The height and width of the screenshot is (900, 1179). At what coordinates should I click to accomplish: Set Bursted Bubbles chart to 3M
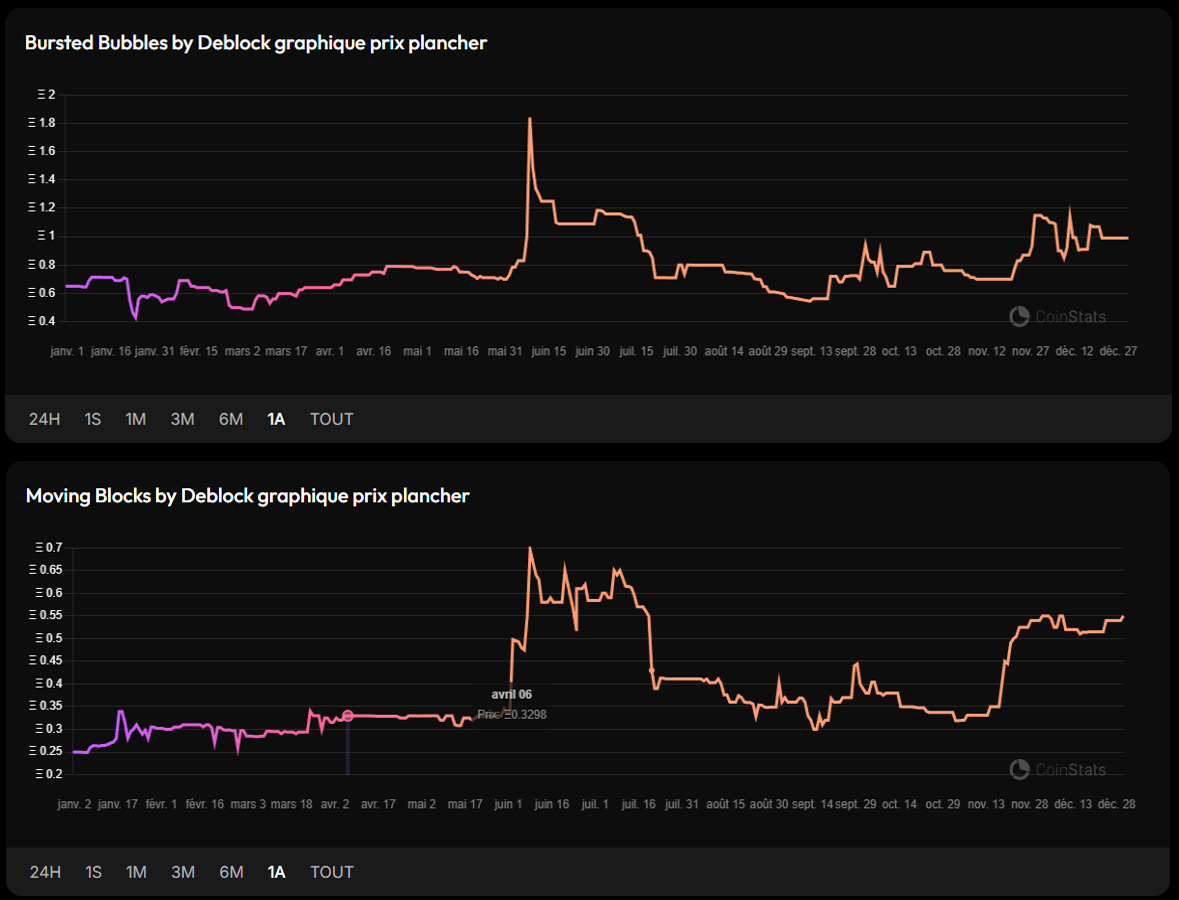(182, 419)
